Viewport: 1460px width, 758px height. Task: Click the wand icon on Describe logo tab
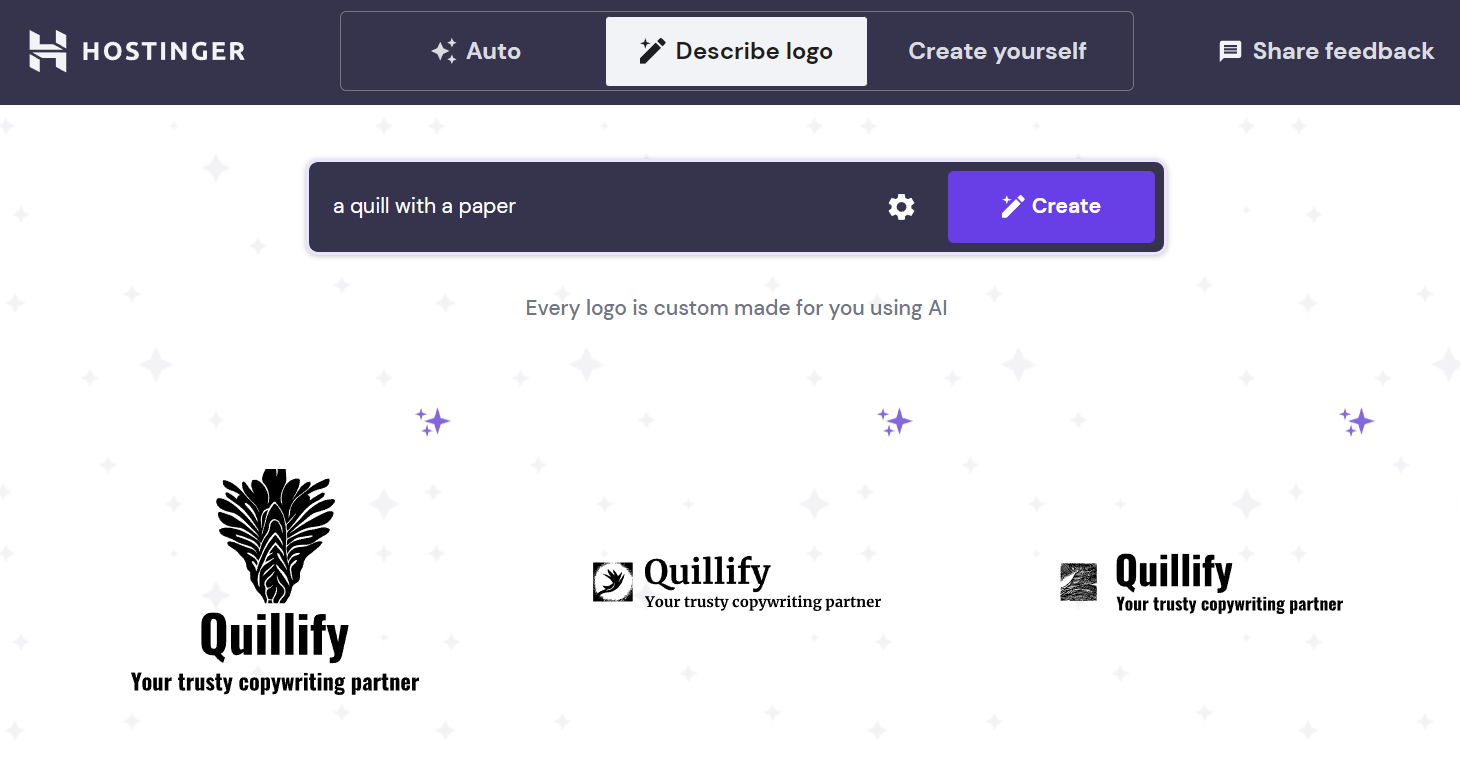pos(652,51)
